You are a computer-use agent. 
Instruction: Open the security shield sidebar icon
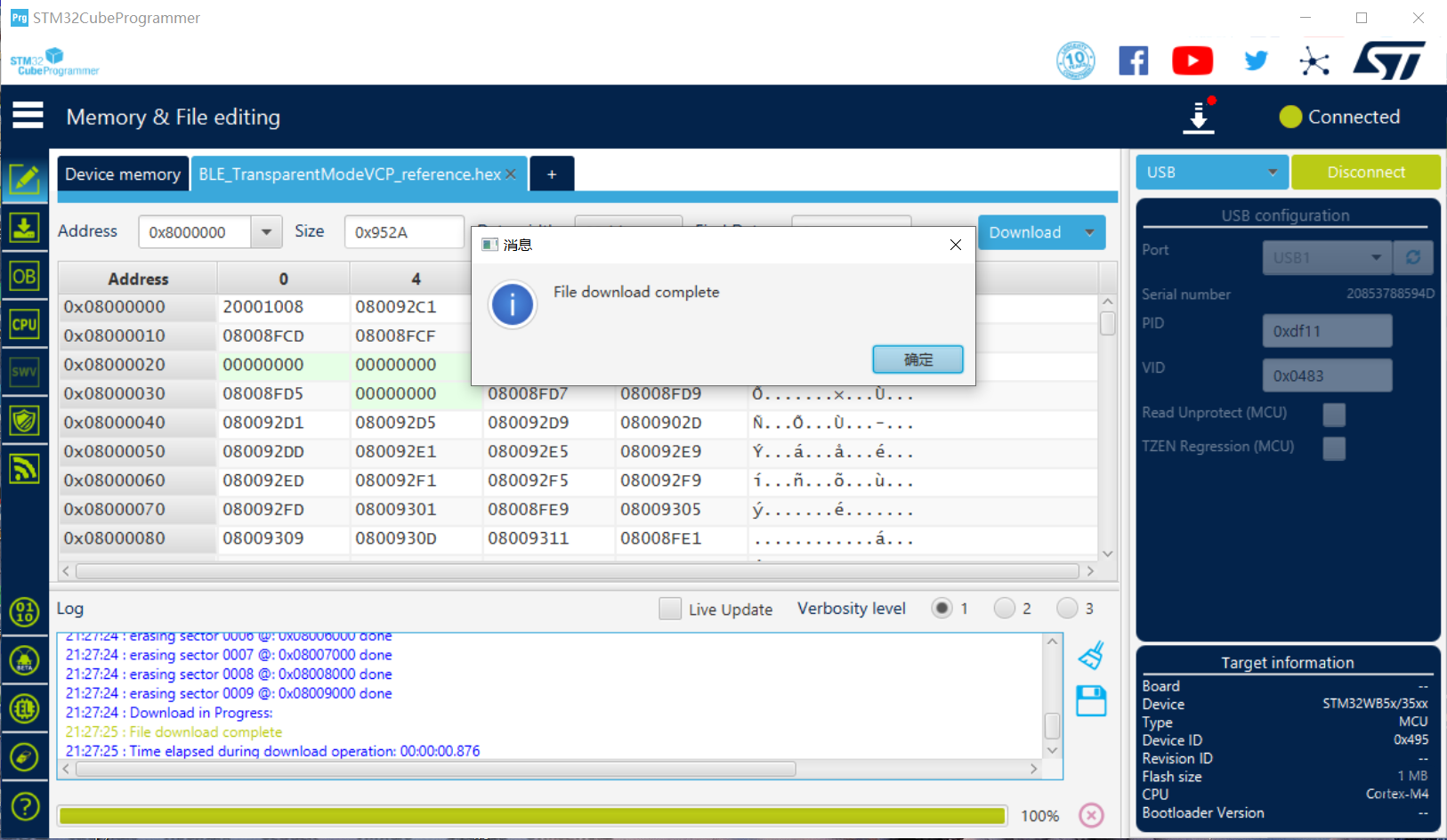click(24, 420)
